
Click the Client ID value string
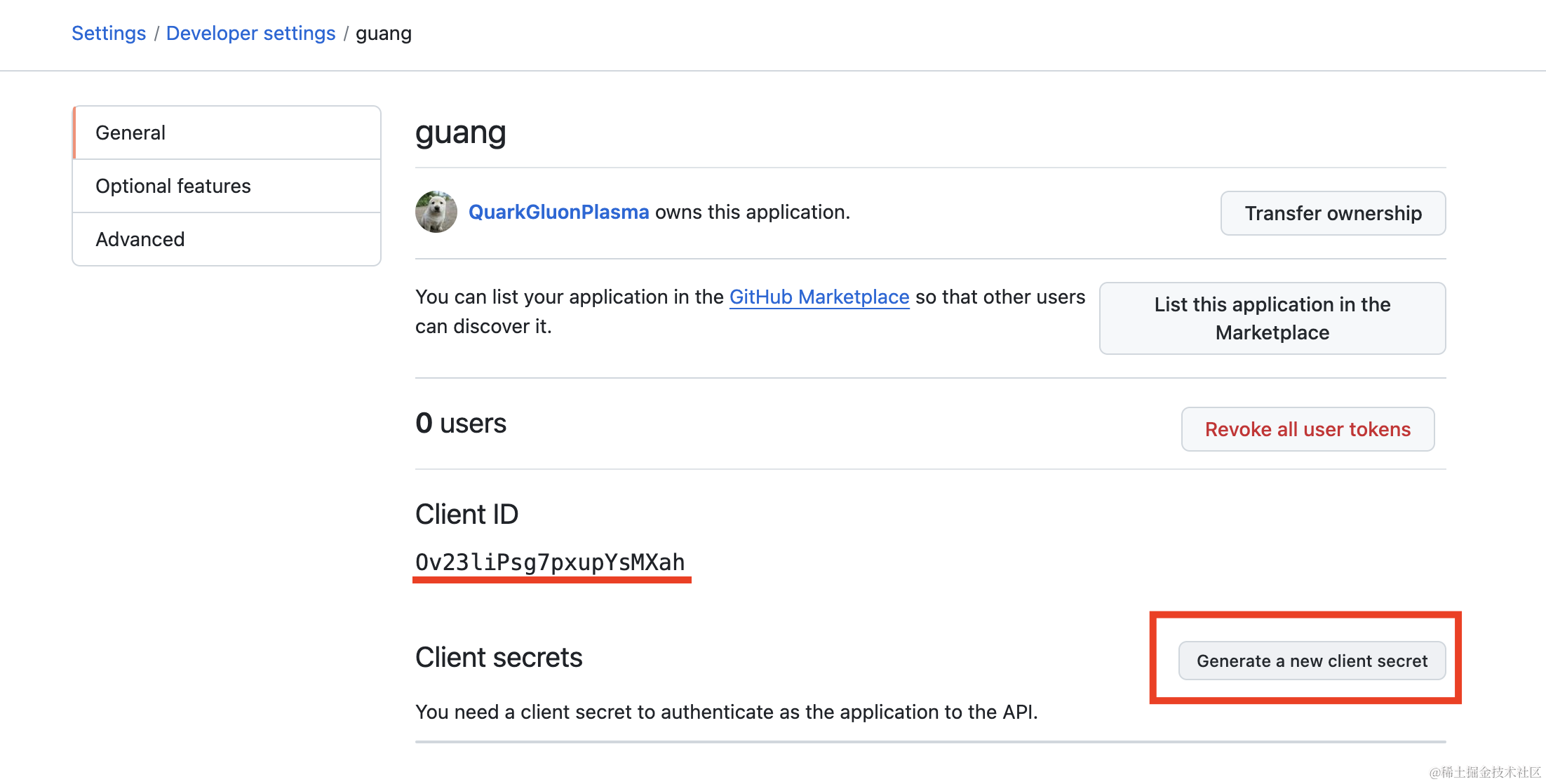click(x=550, y=562)
